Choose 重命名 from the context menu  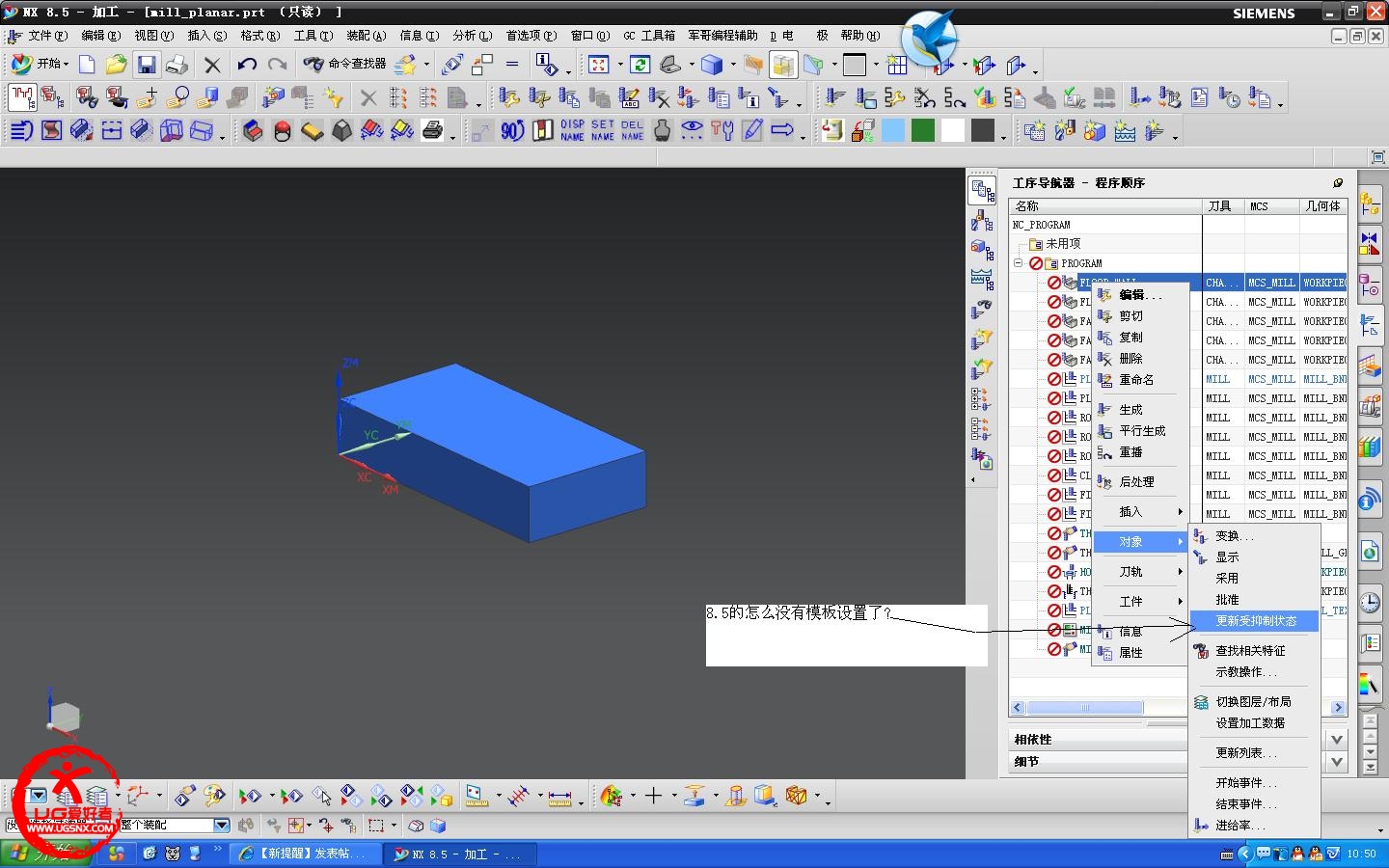click(1139, 379)
